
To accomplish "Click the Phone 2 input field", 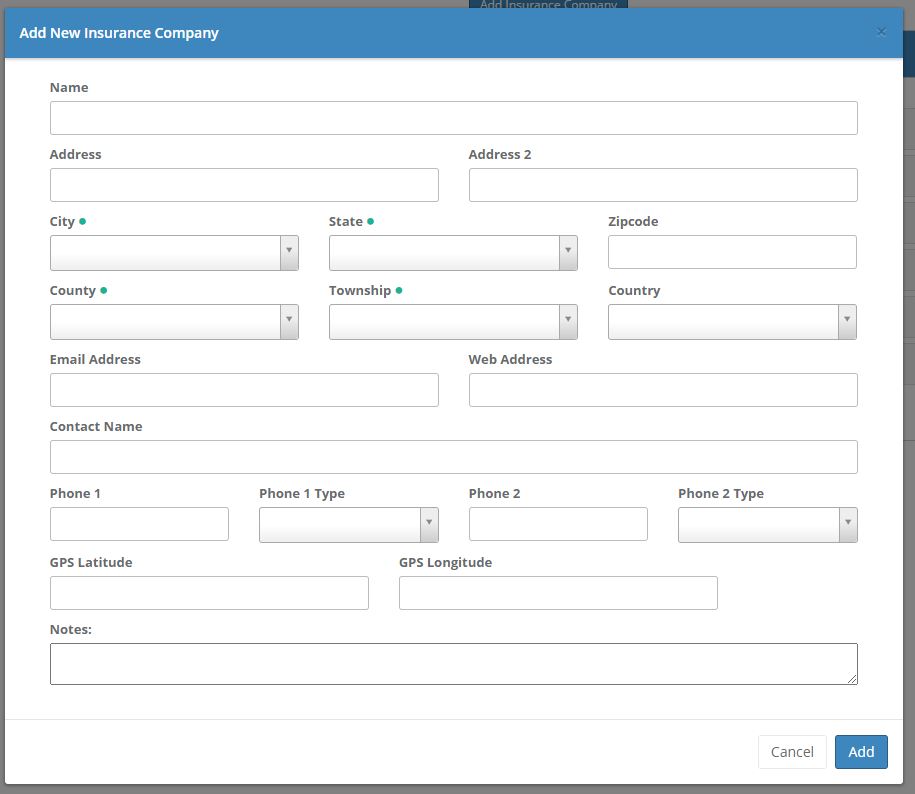I will click(x=558, y=524).
